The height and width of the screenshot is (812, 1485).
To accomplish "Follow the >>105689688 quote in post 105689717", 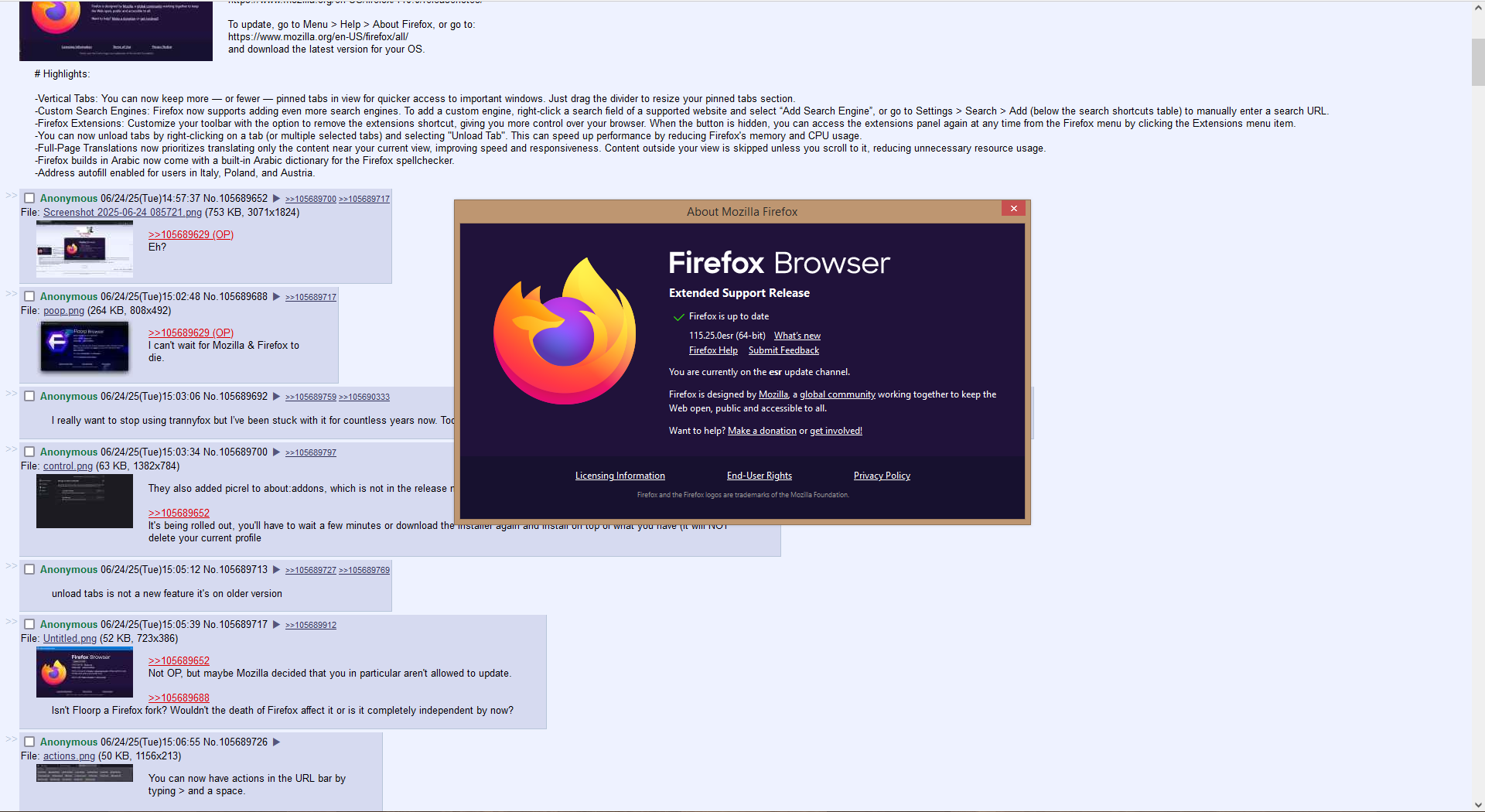I will pyautogui.click(x=179, y=698).
